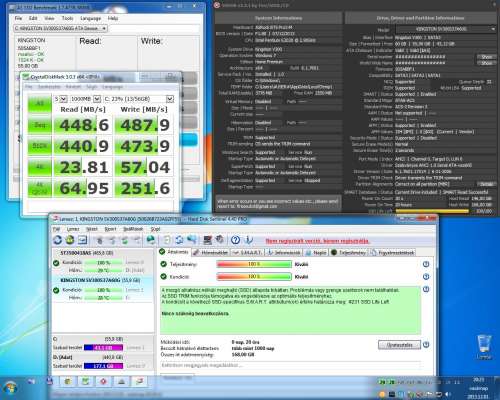Open View menu in AS SSD Benchmark
The width and height of the screenshot is (500, 400).
coord(49,18)
